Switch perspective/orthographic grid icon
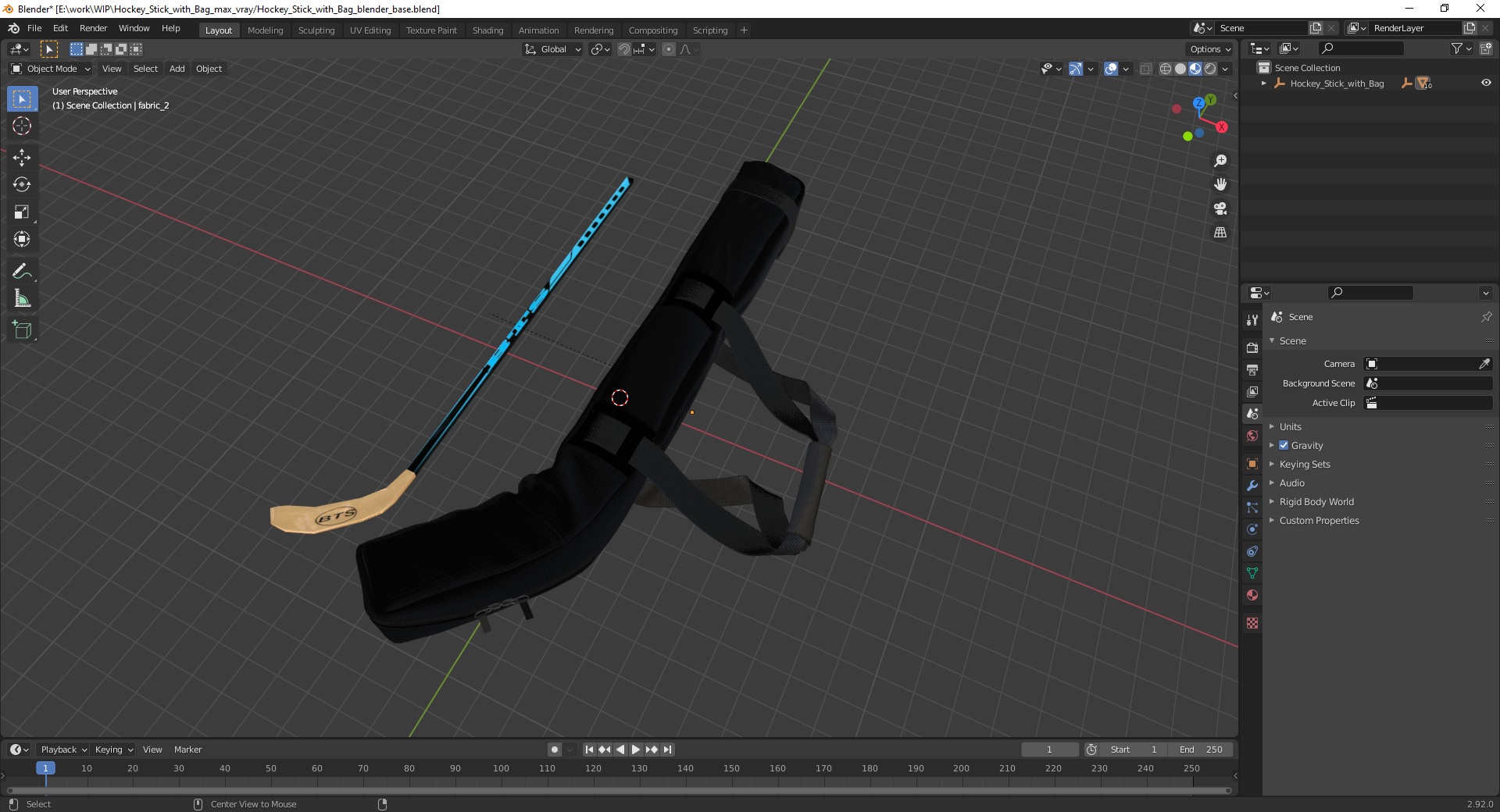The width and height of the screenshot is (1500, 812). click(x=1220, y=233)
